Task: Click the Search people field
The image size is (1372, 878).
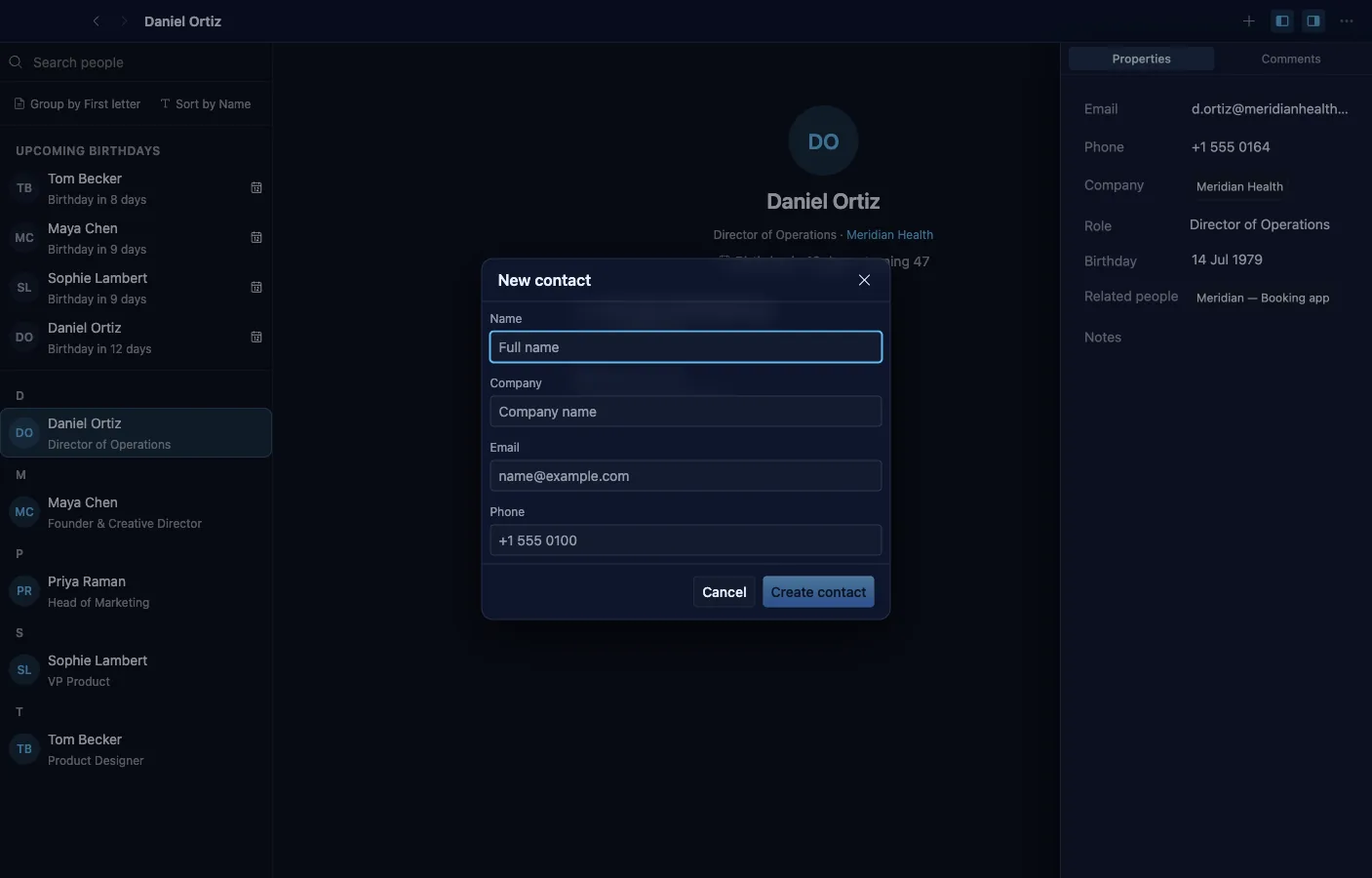Action: (137, 62)
